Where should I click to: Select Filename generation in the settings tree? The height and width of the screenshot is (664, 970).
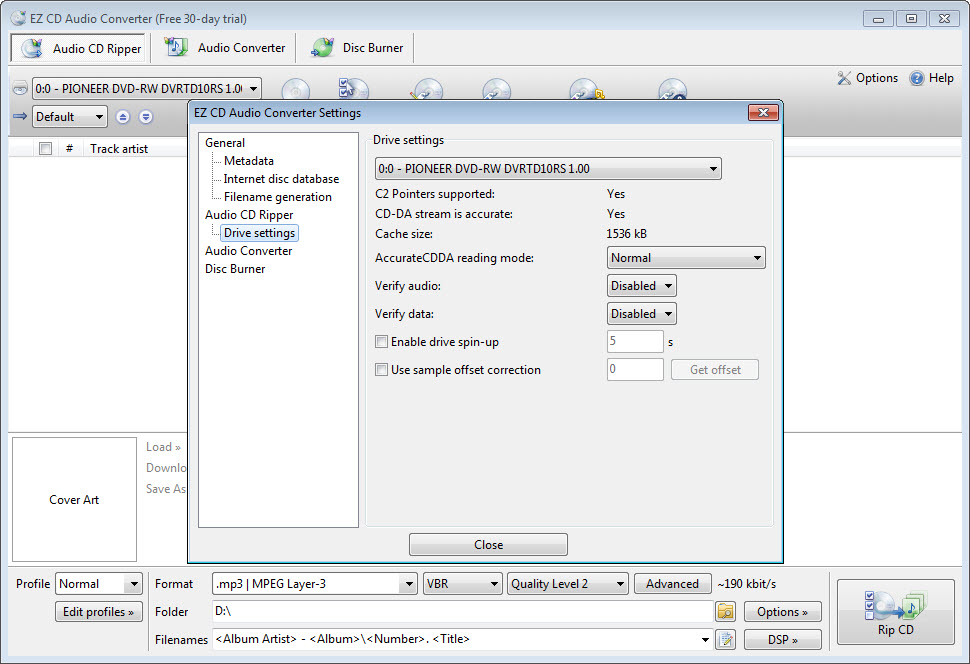[278, 197]
